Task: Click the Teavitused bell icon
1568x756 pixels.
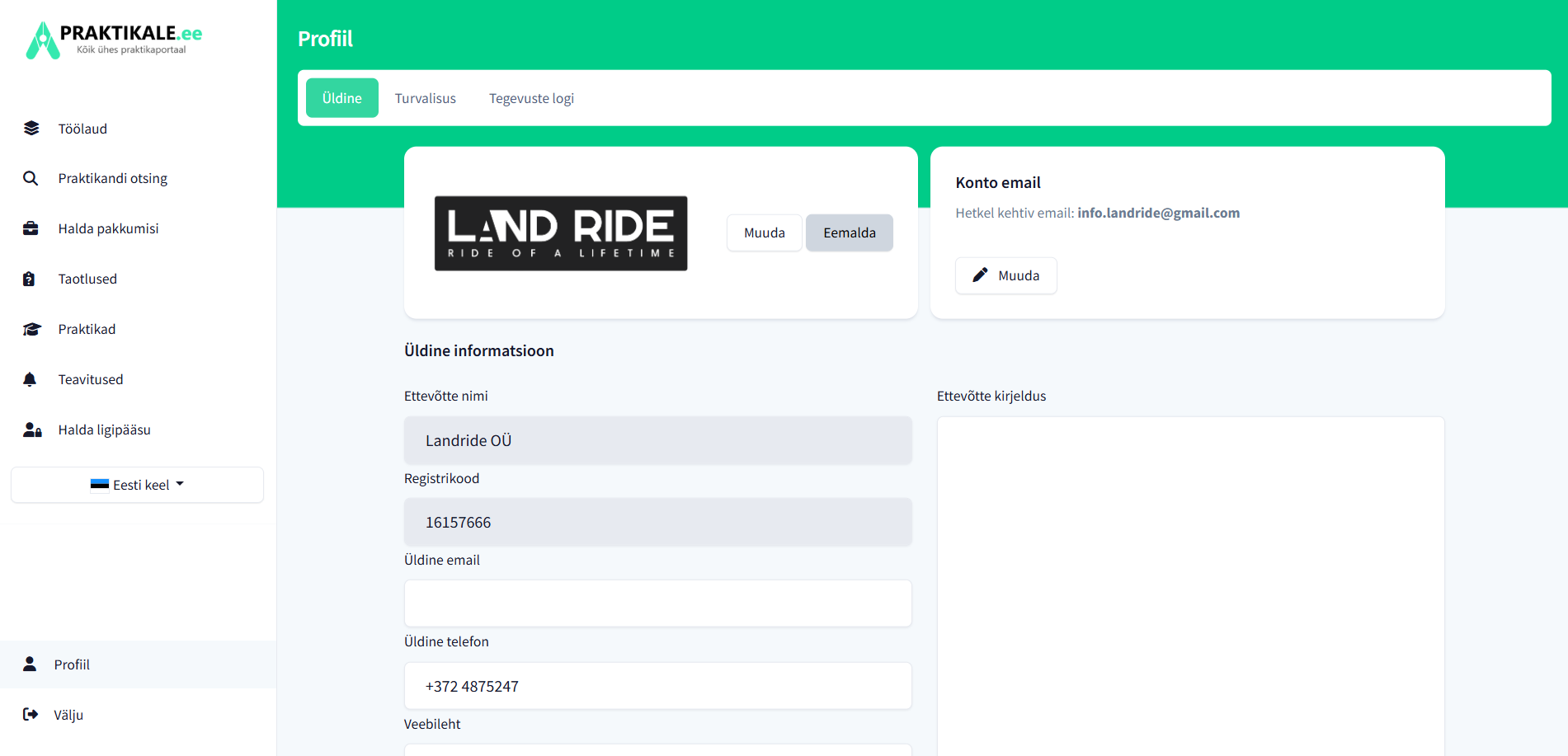Action: (30, 379)
